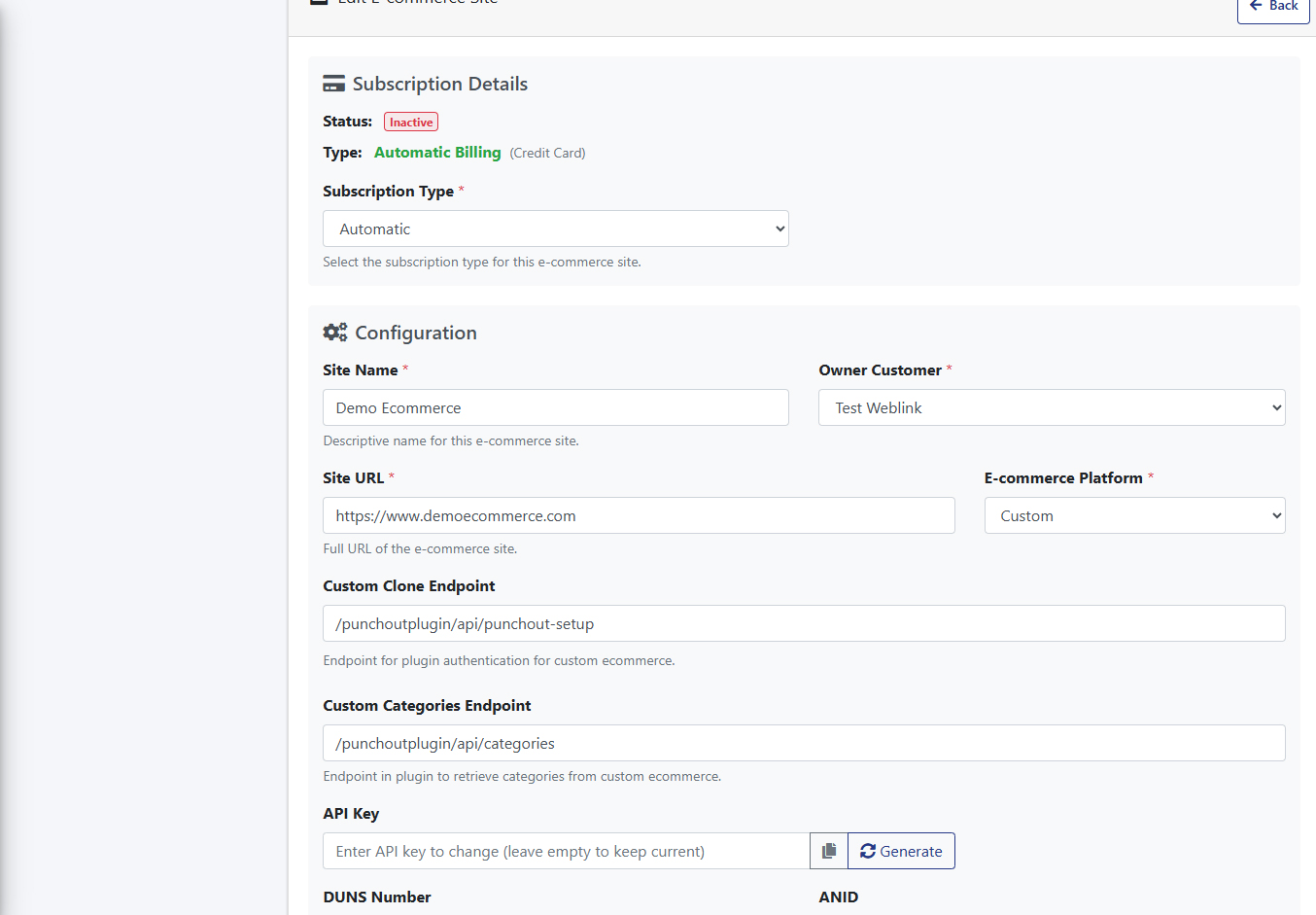Expand the Owner Customer dropdown
This screenshot has height=915, width=1316.
(x=1051, y=407)
